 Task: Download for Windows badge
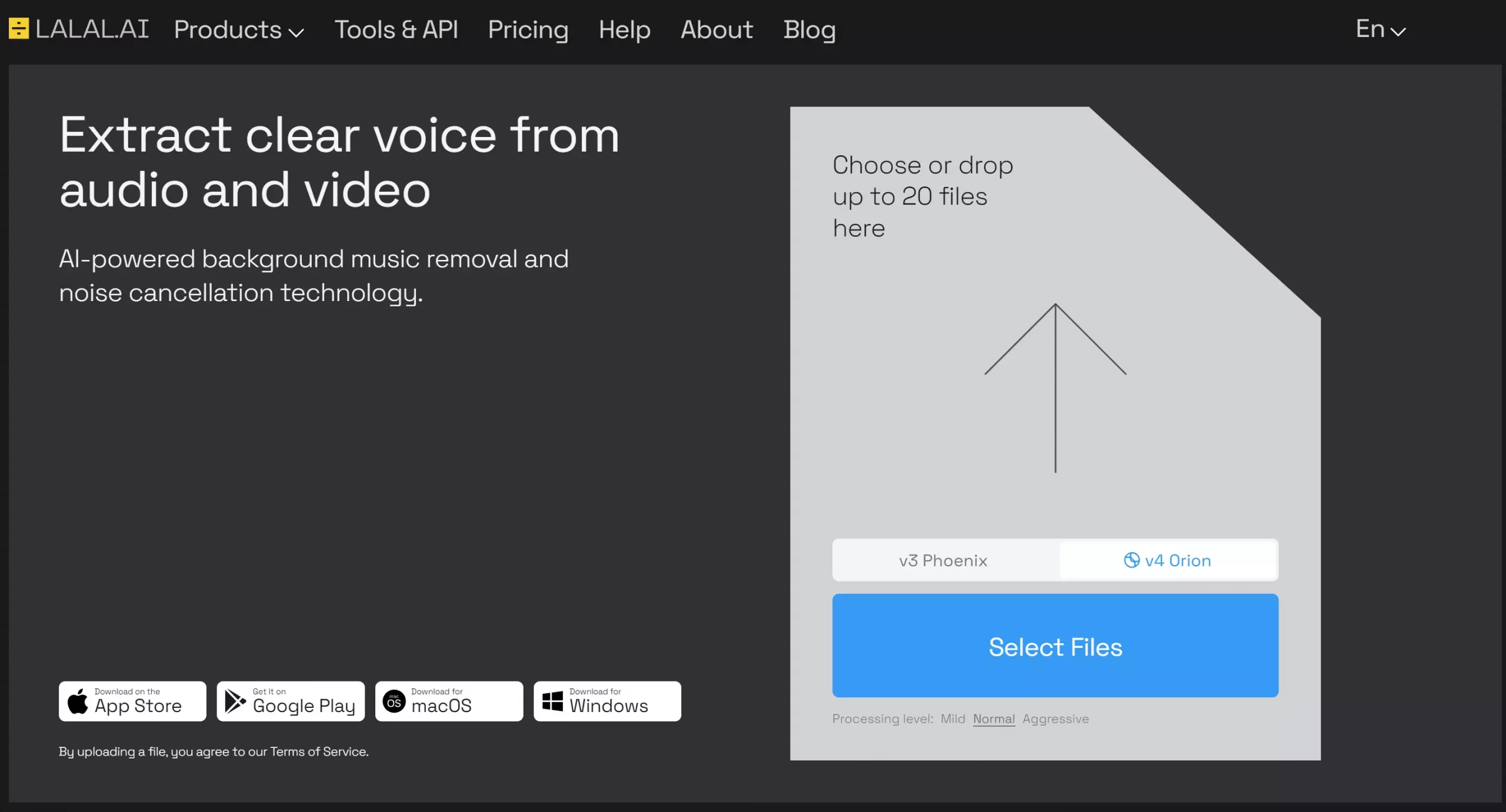click(607, 701)
